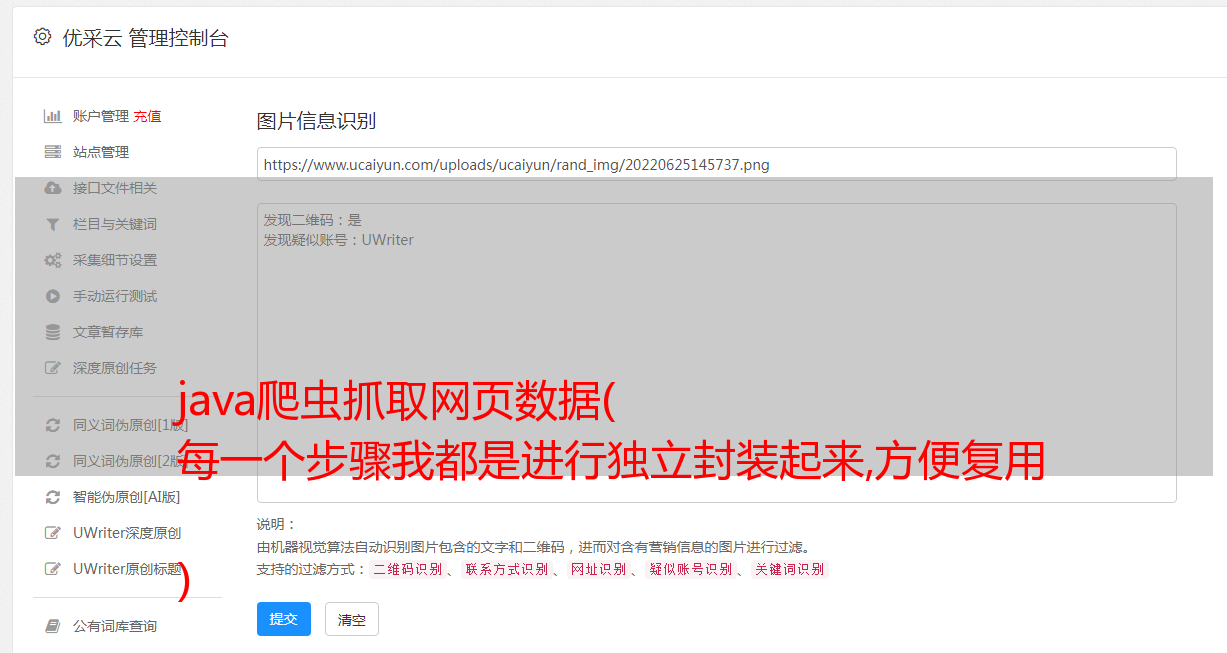Click the cloud upload icon for 接口文件相关
1227x653 pixels.
coord(53,188)
